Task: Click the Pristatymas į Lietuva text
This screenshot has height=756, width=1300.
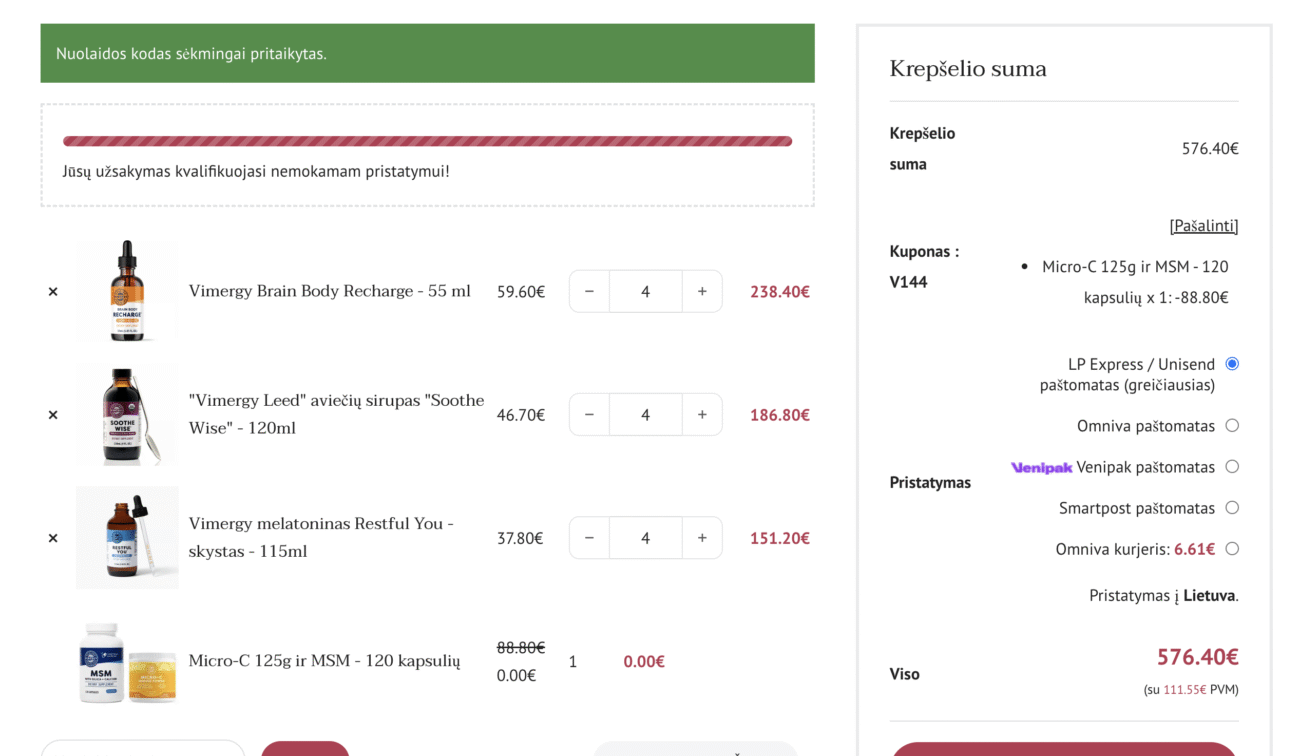Action: (x=1164, y=595)
